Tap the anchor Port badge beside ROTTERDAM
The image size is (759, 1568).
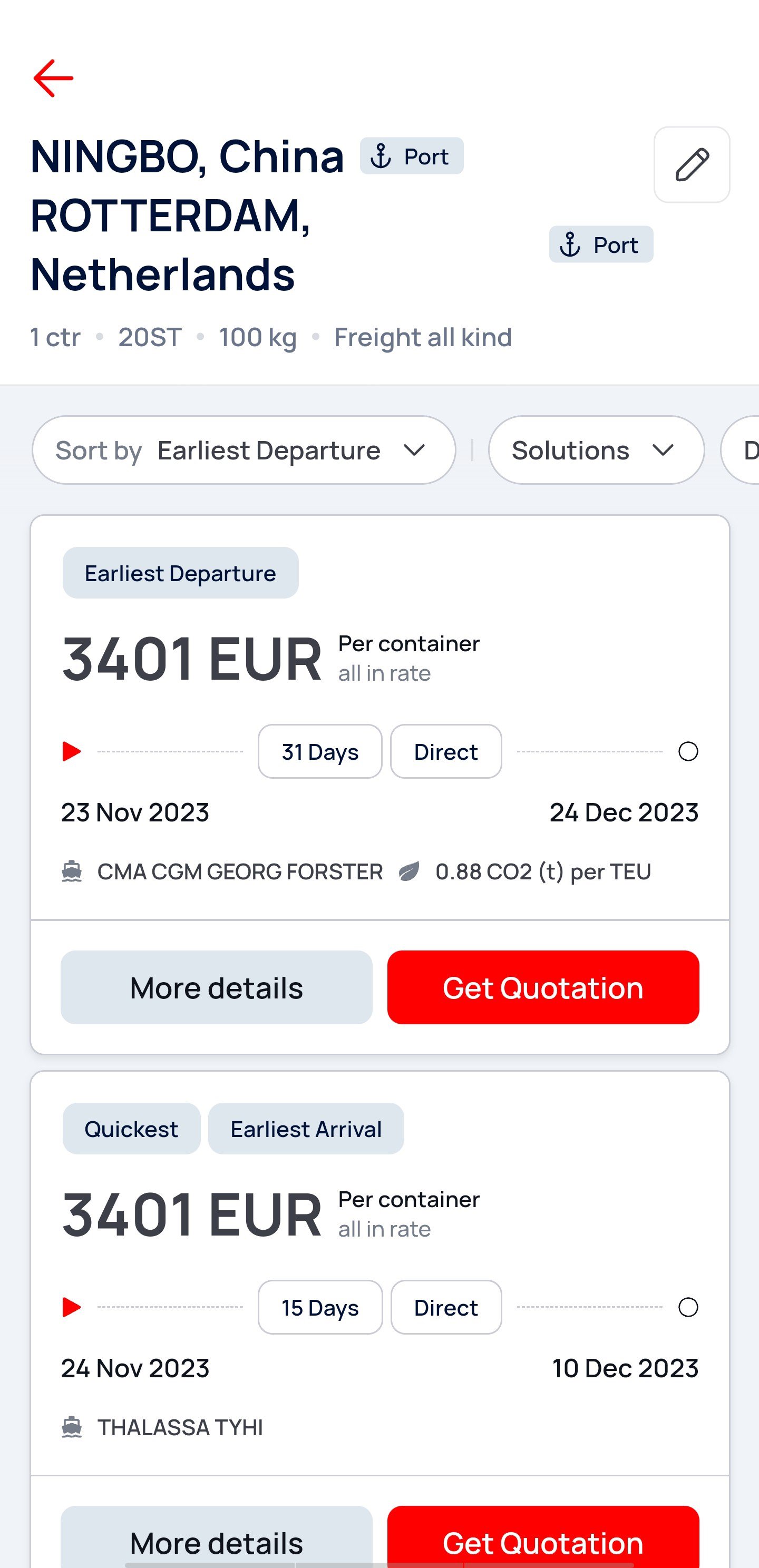[601, 244]
